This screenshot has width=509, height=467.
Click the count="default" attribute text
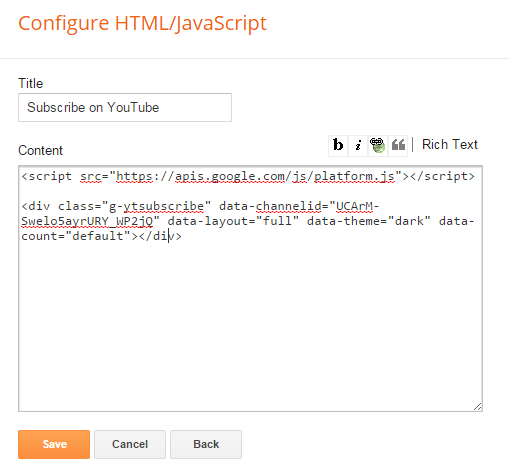[x=76, y=236]
